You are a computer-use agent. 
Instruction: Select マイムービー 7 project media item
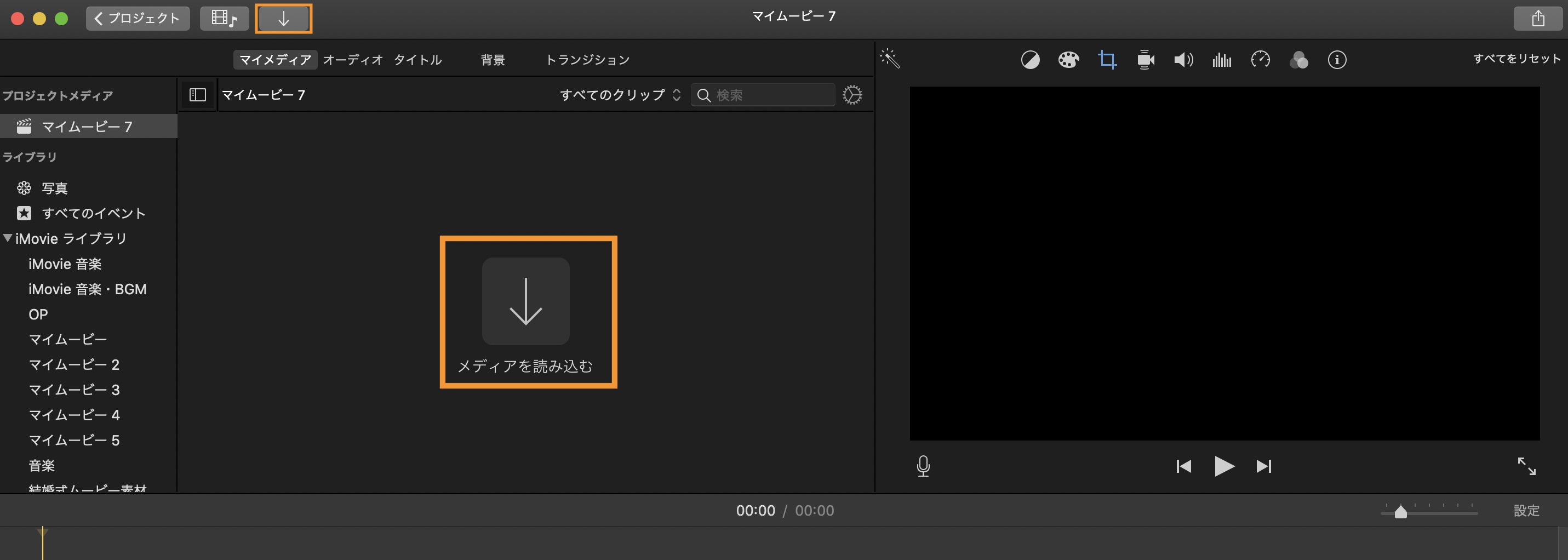click(88, 127)
